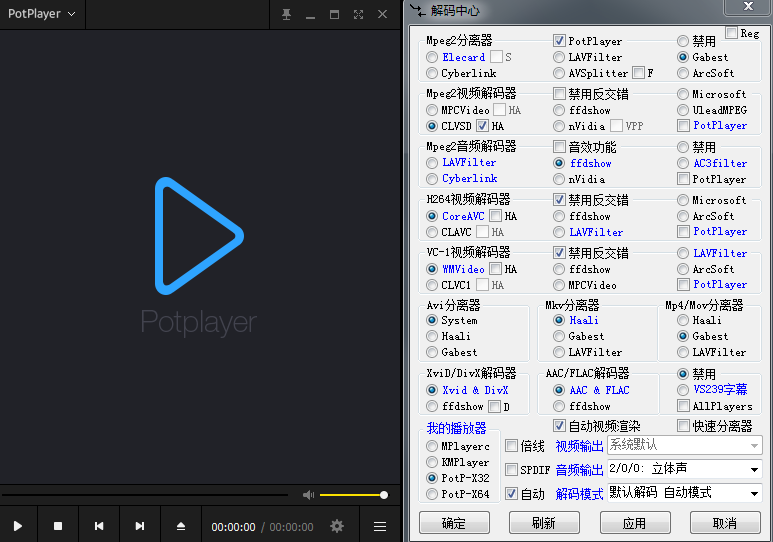
Task: Click the 解码模式 link label
Action: click(579, 494)
